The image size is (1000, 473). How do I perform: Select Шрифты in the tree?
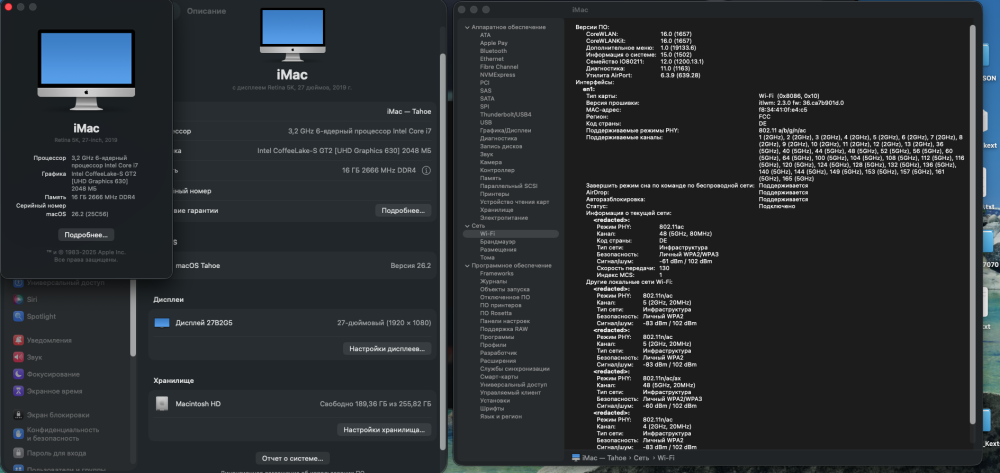[x=492, y=409]
